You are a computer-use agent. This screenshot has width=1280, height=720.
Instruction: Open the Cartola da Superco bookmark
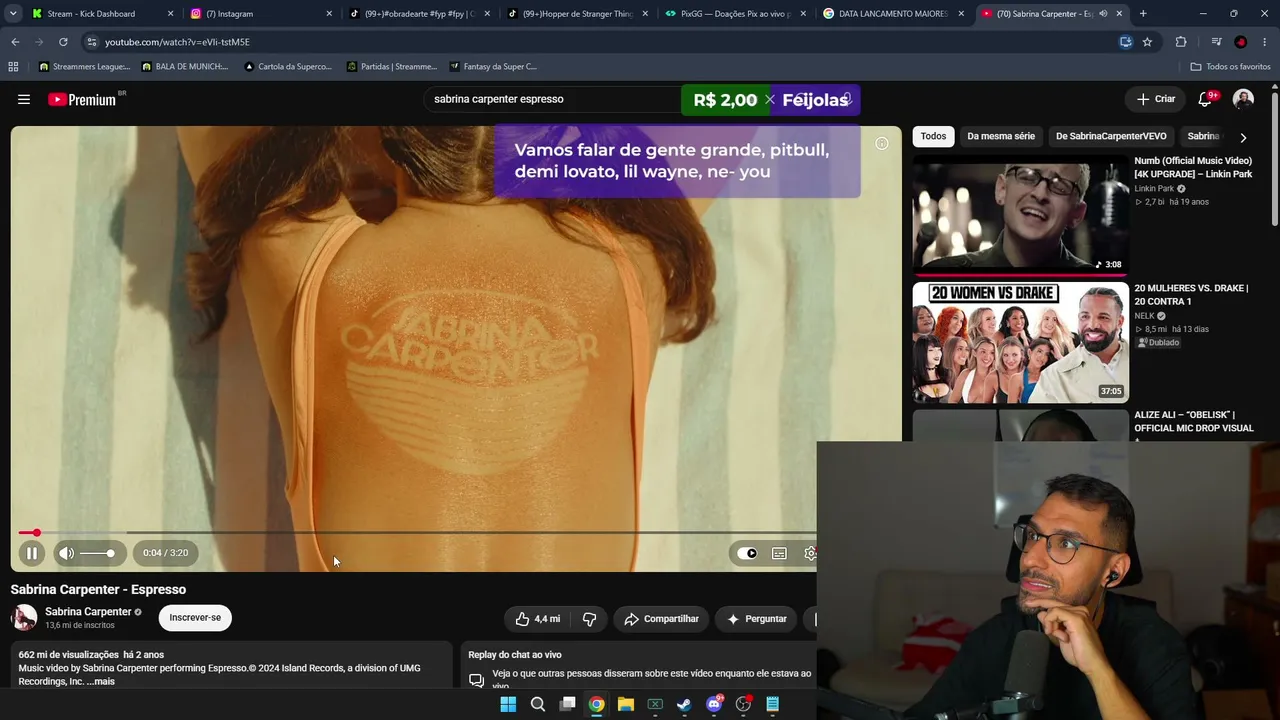[288, 67]
